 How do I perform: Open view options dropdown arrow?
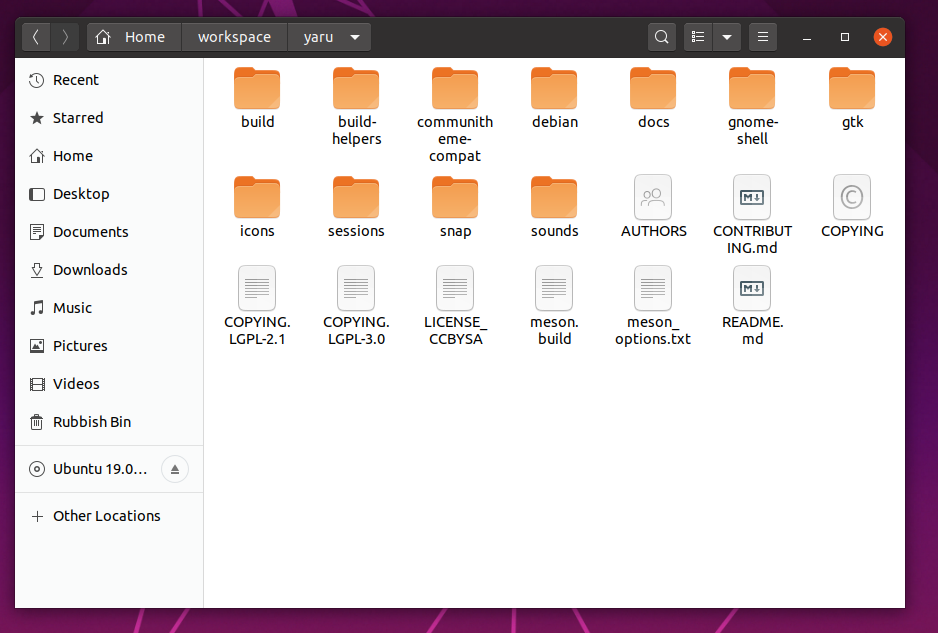pos(727,37)
